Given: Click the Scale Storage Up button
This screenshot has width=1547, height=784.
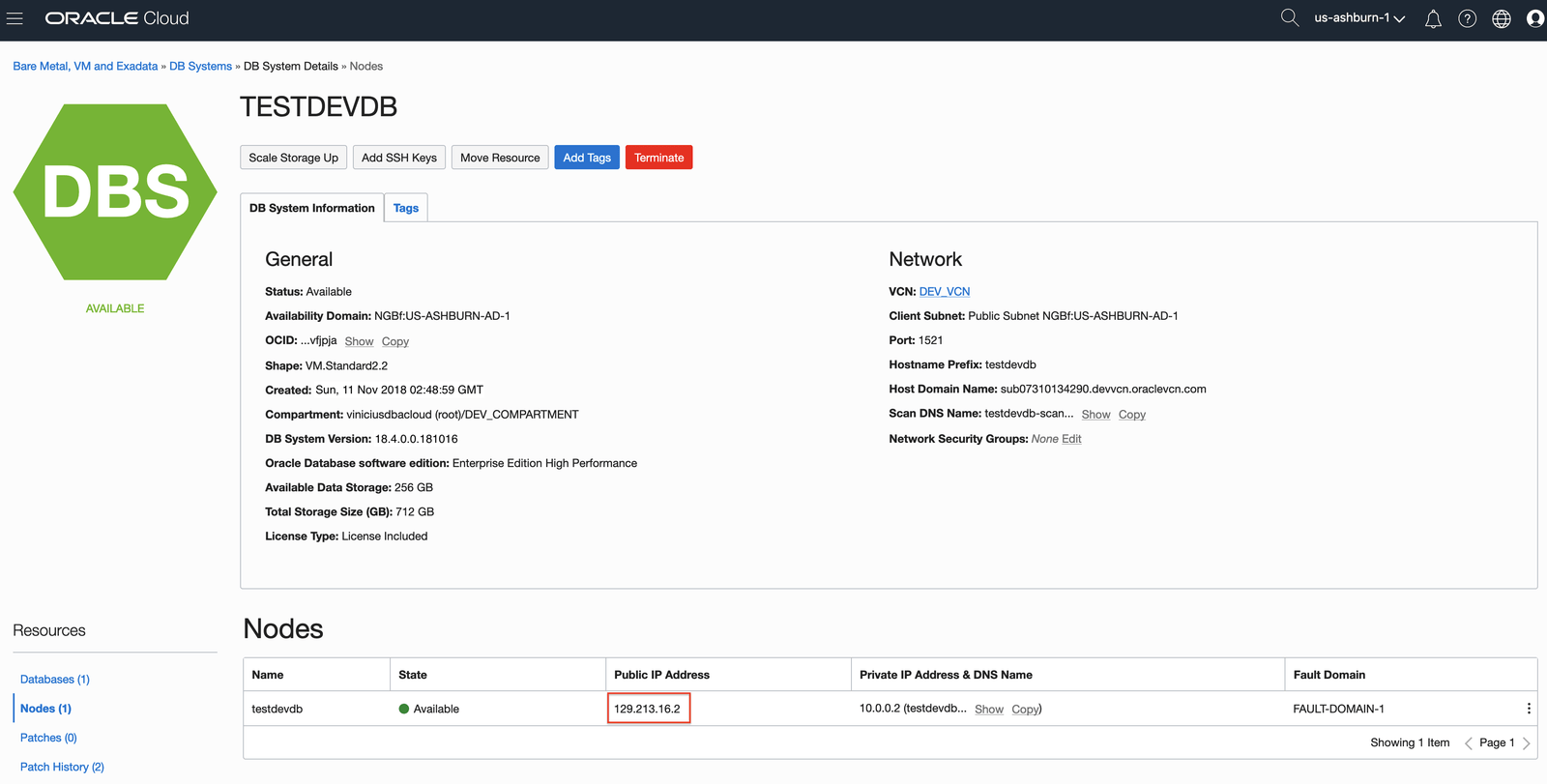Looking at the screenshot, I should pyautogui.click(x=293, y=158).
